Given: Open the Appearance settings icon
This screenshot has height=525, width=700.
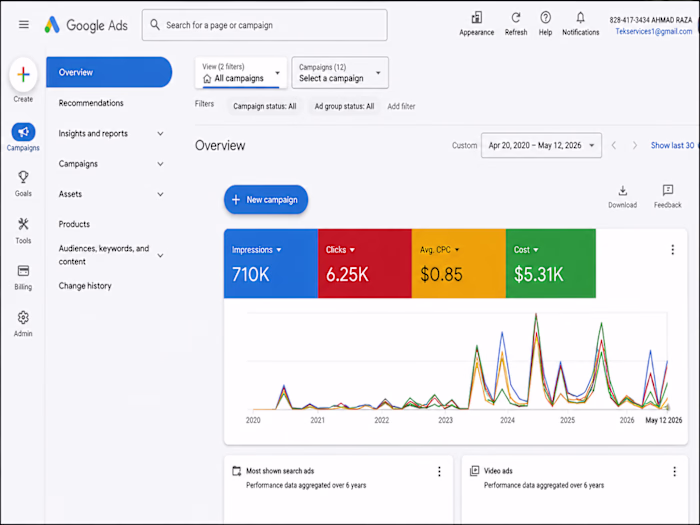Looking at the screenshot, I should click(x=476, y=18).
